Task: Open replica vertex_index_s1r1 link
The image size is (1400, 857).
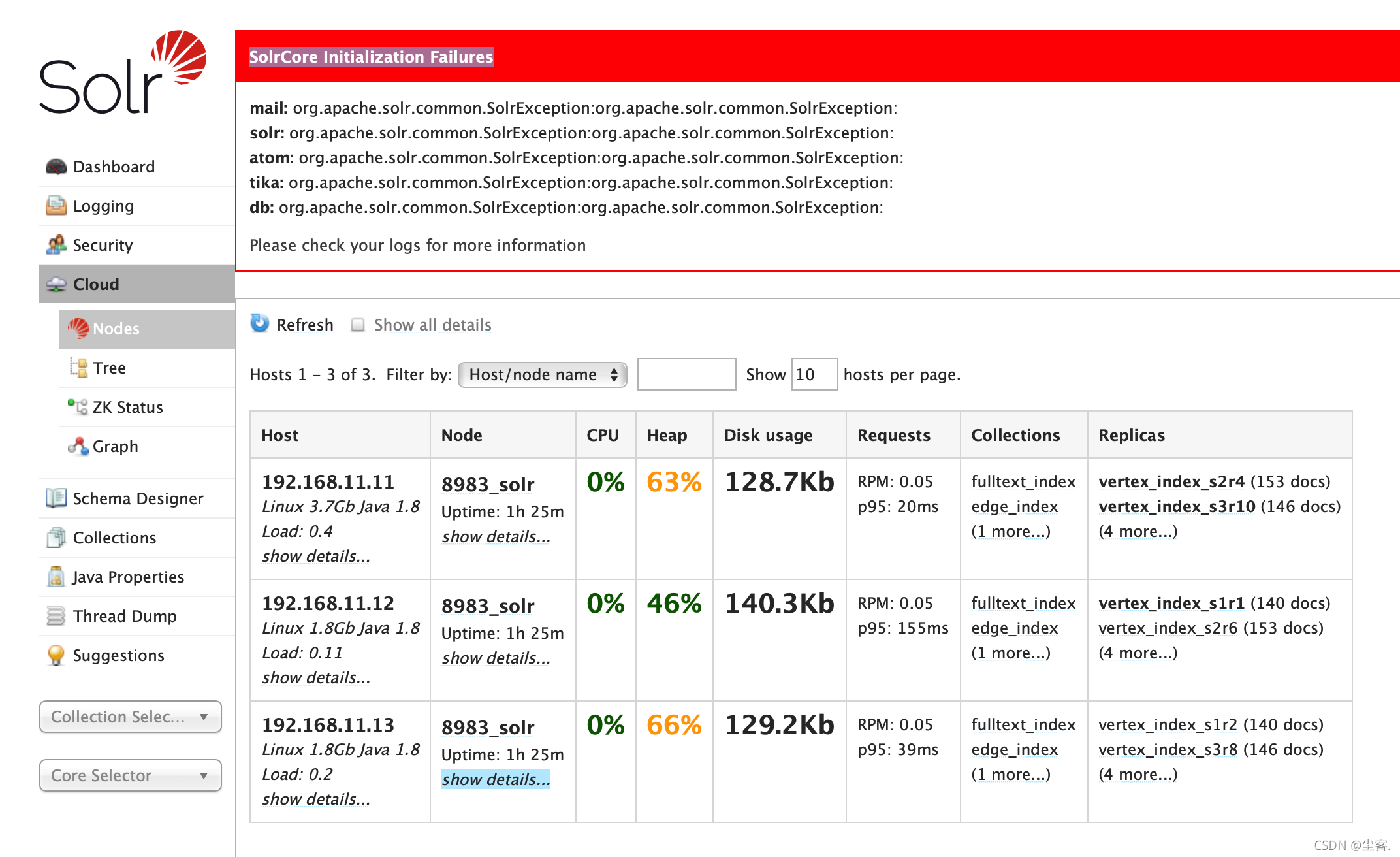Action: (1171, 603)
